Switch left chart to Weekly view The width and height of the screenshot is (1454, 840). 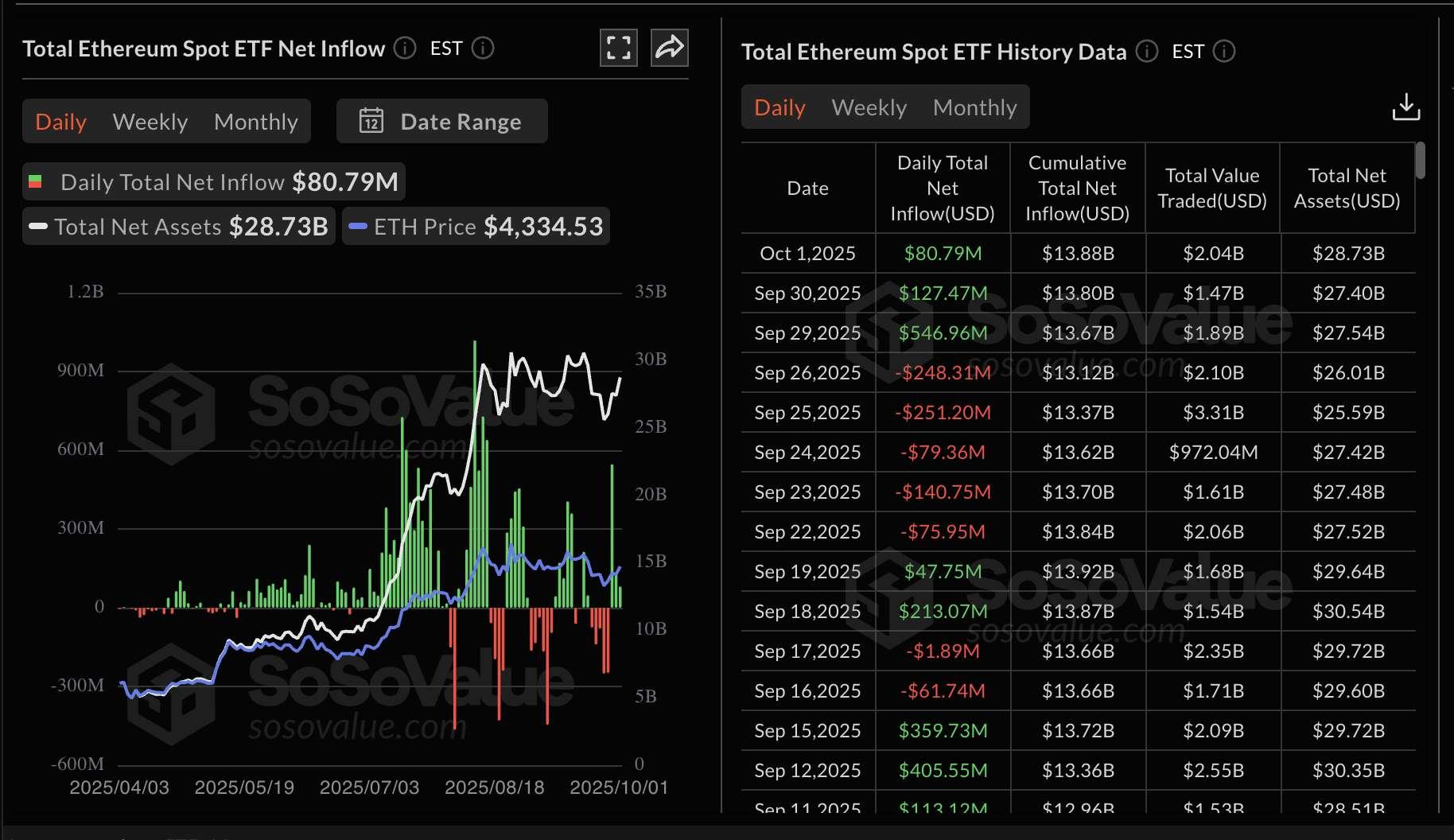[150, 121]
